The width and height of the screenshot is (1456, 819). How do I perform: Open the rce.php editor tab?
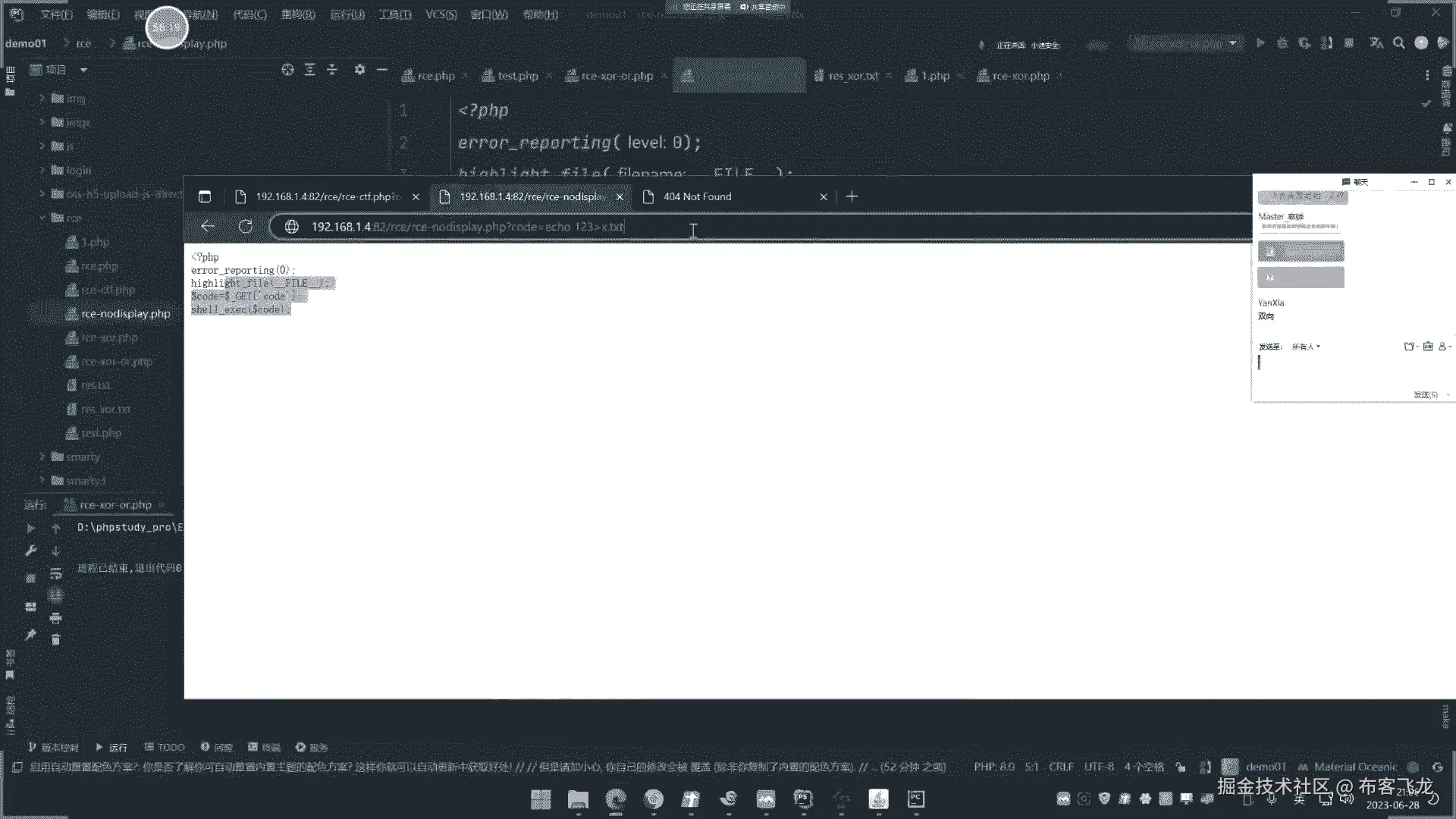tap(435, 76)
